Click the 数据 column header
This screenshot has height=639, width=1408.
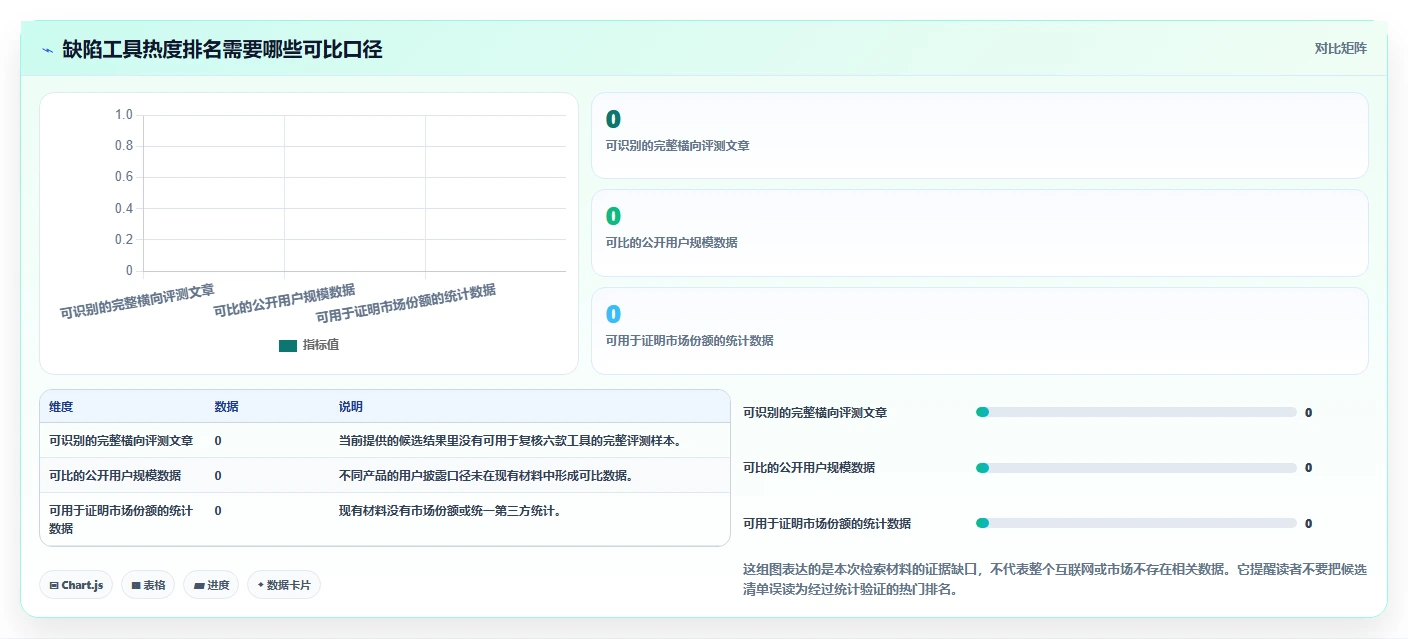[226, 407]
